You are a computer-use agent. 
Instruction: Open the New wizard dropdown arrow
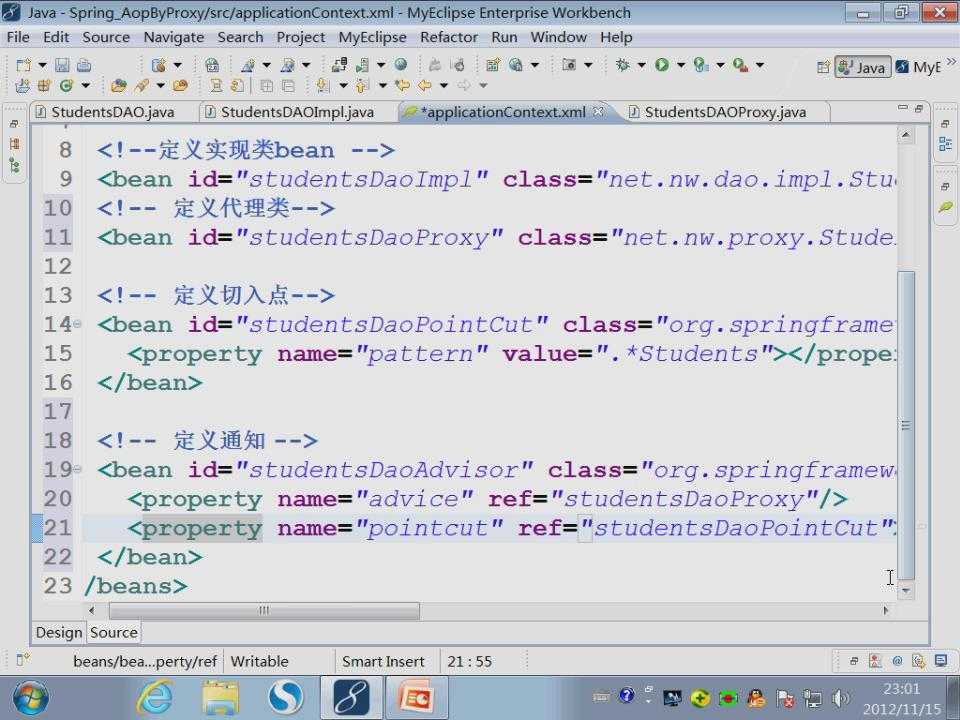(x=42, y=65)
